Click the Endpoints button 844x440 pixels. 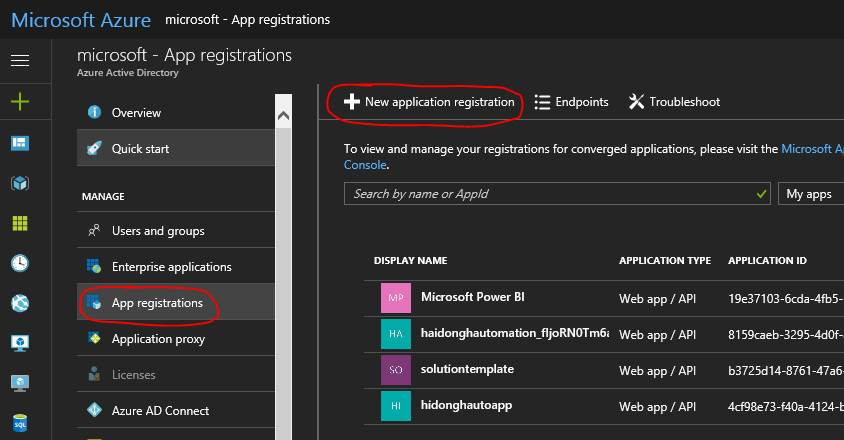[571, 102]
